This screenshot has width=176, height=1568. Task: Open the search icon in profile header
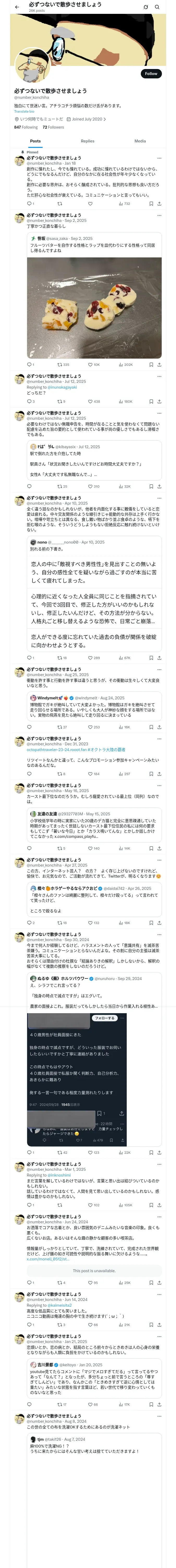[157, 7]
